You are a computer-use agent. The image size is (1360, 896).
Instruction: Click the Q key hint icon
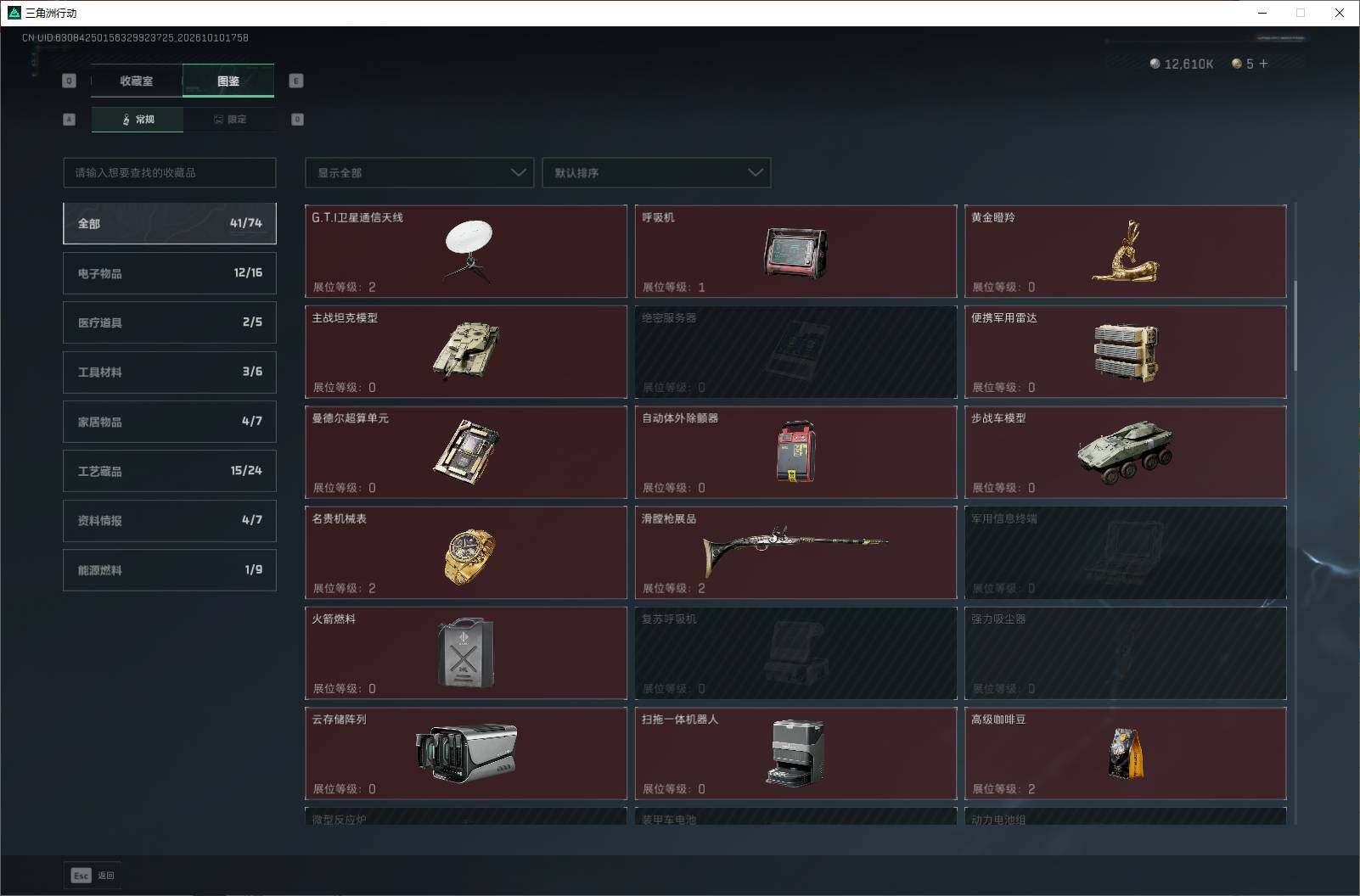tap(70, 81)
